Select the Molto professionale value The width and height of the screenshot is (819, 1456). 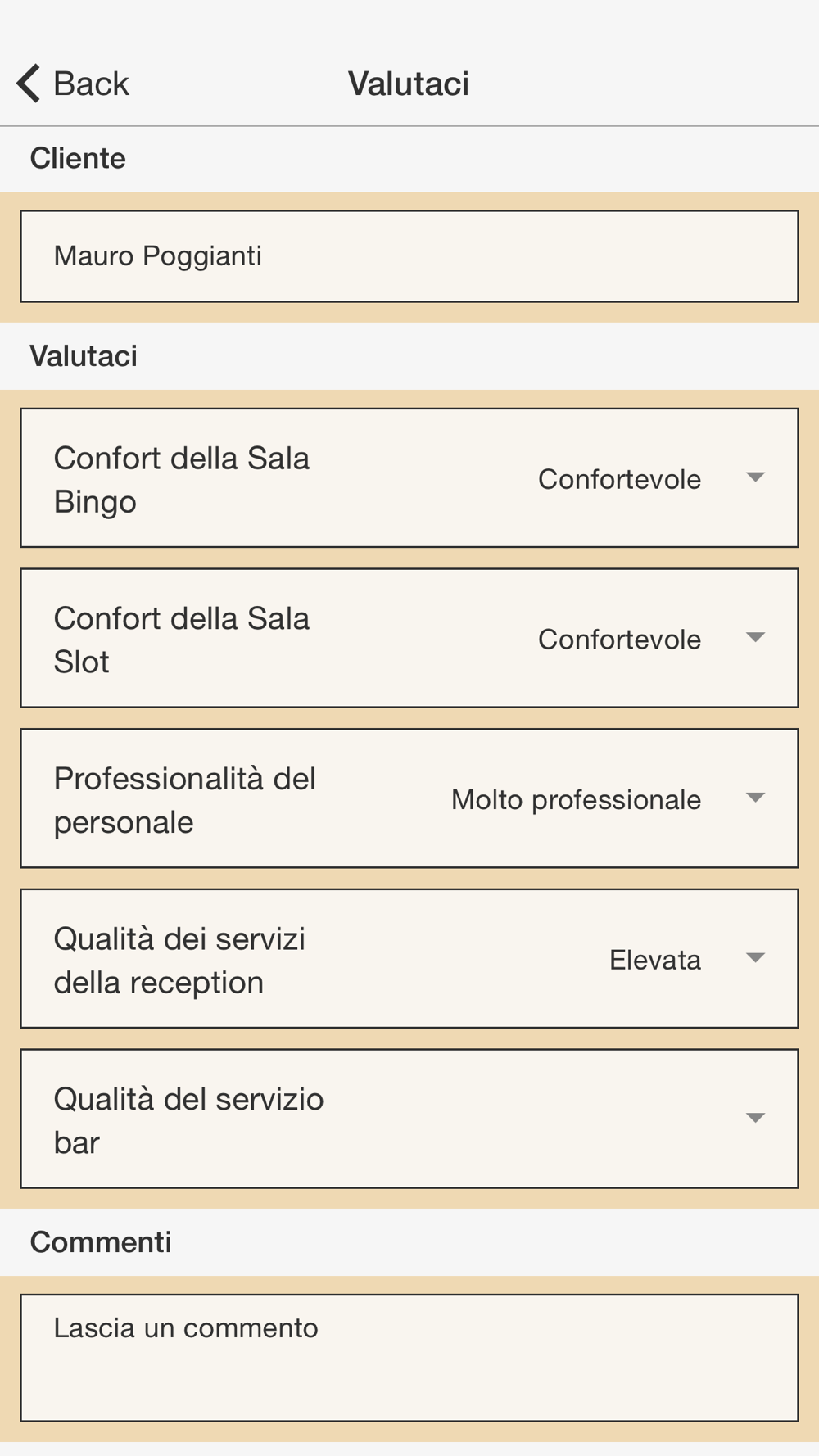pyautogui.click(x=576, y=799)
